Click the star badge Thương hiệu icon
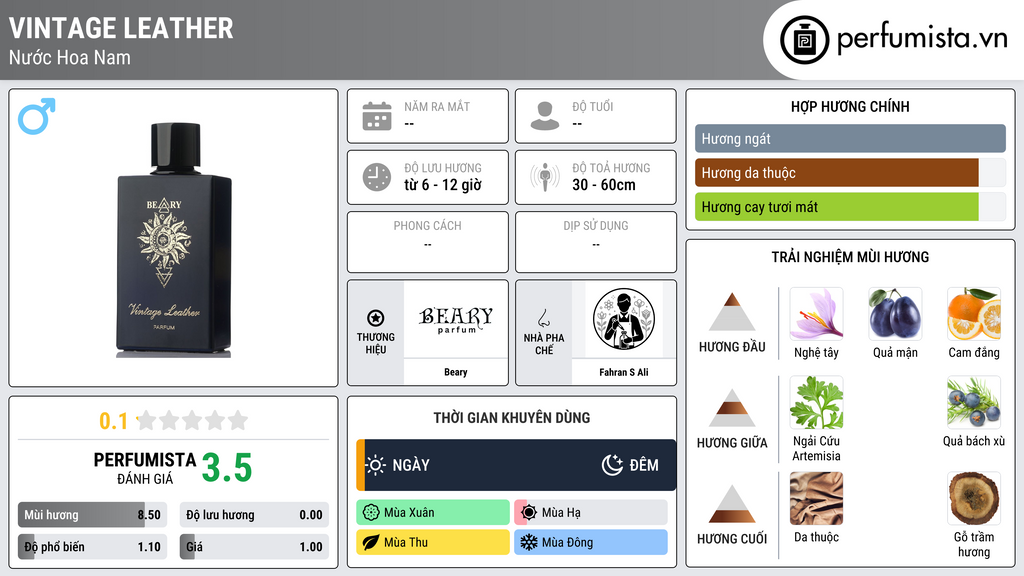Viewport: 1024px width, 576px height. pyautogui.click(x=376, y=318)
